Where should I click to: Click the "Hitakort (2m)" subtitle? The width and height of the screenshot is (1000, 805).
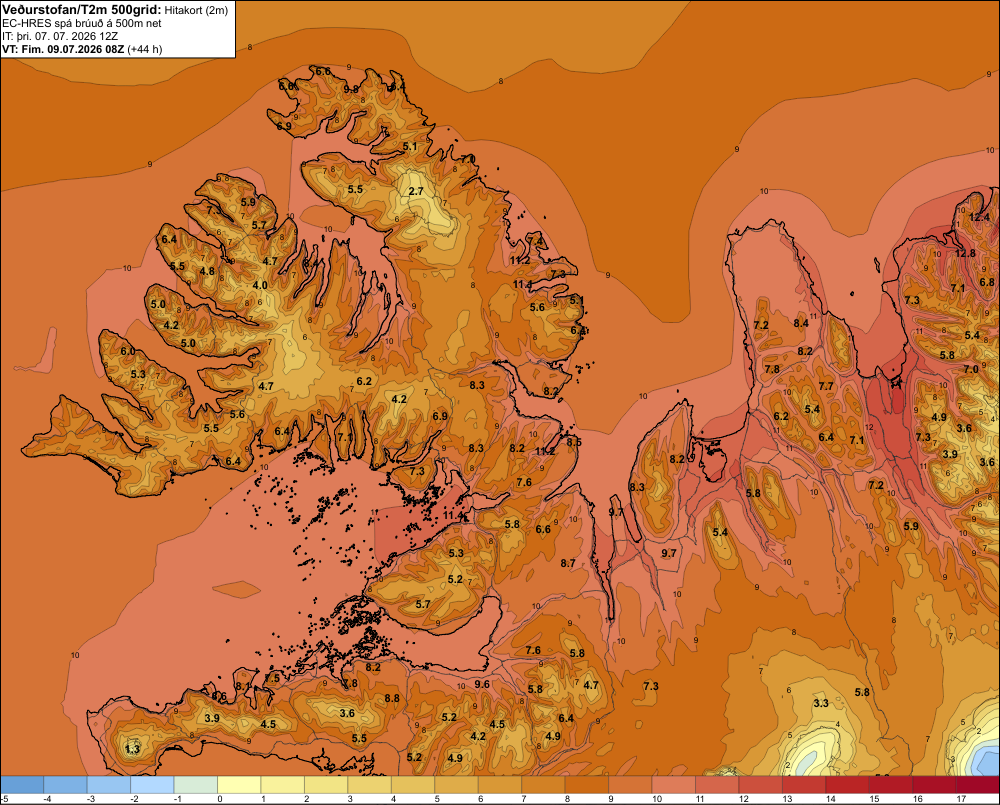pyautogui.click(x=196, y=10)
